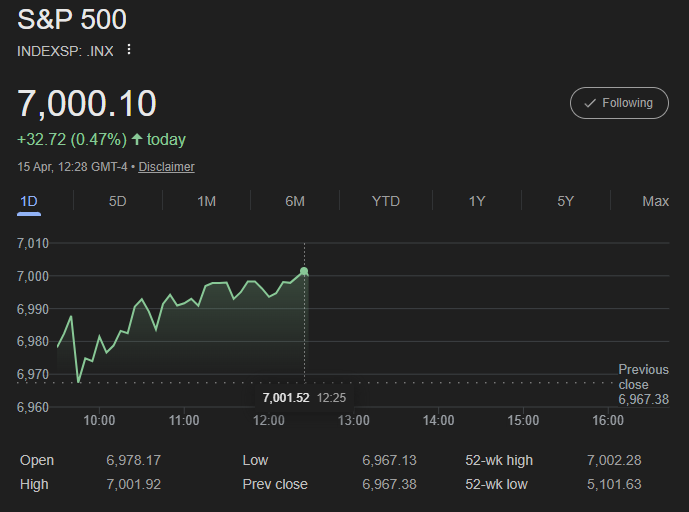Image resolution: width=689 pixels, height=512 pixels.
Task: Click the green up arrow next to today
Action: click(x=137, y=139)
